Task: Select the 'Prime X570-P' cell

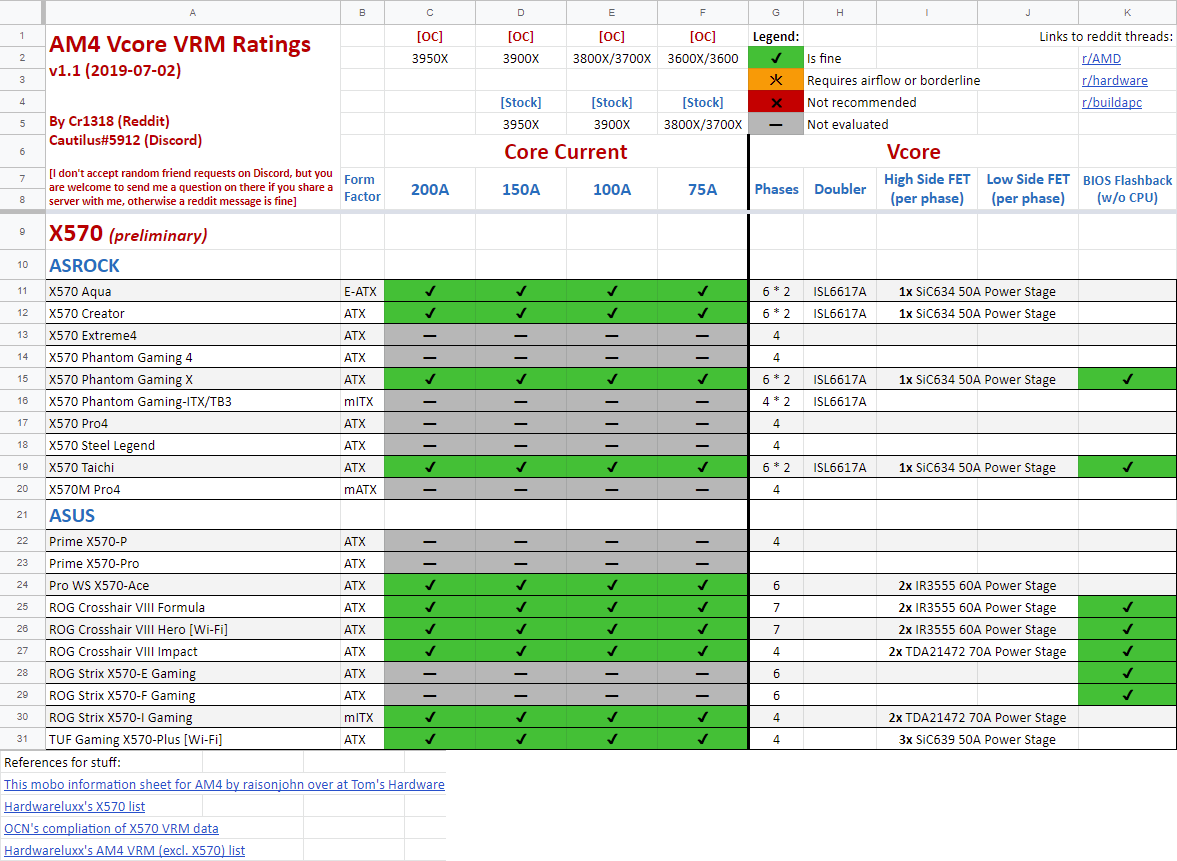Action: click(193, 541)
